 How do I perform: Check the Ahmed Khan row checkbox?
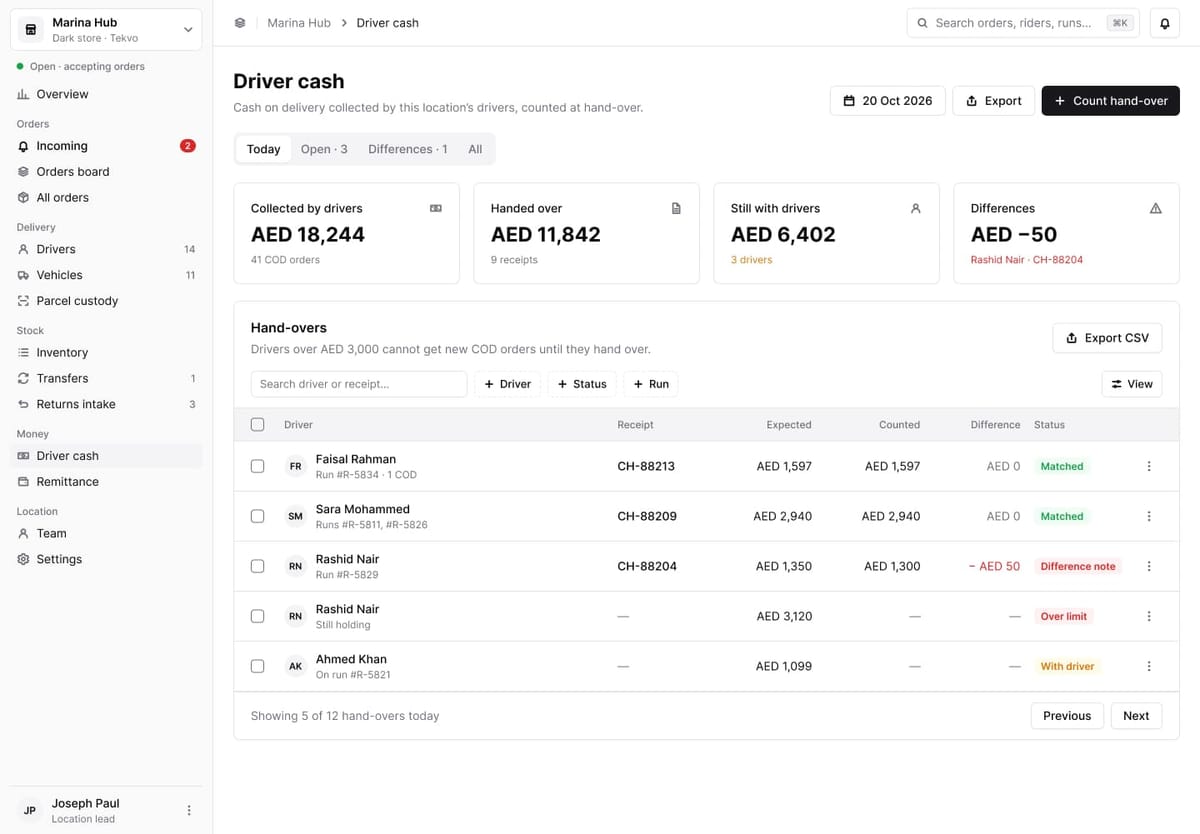(257, 666)
